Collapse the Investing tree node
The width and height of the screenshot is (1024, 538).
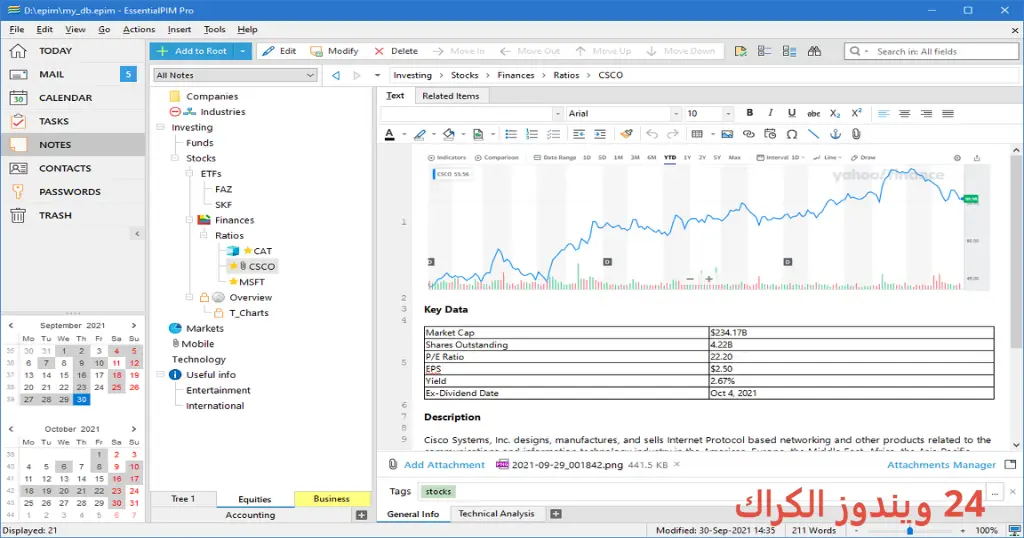(160, 127)
